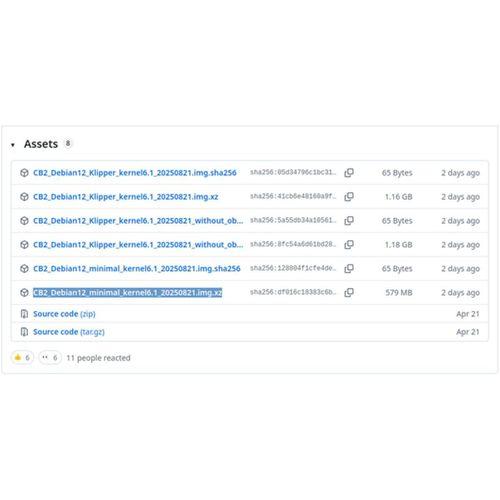Click file icon beside Source code (tar.gz)
This screenshot has height=500, width=500.
tap(24, 332)
